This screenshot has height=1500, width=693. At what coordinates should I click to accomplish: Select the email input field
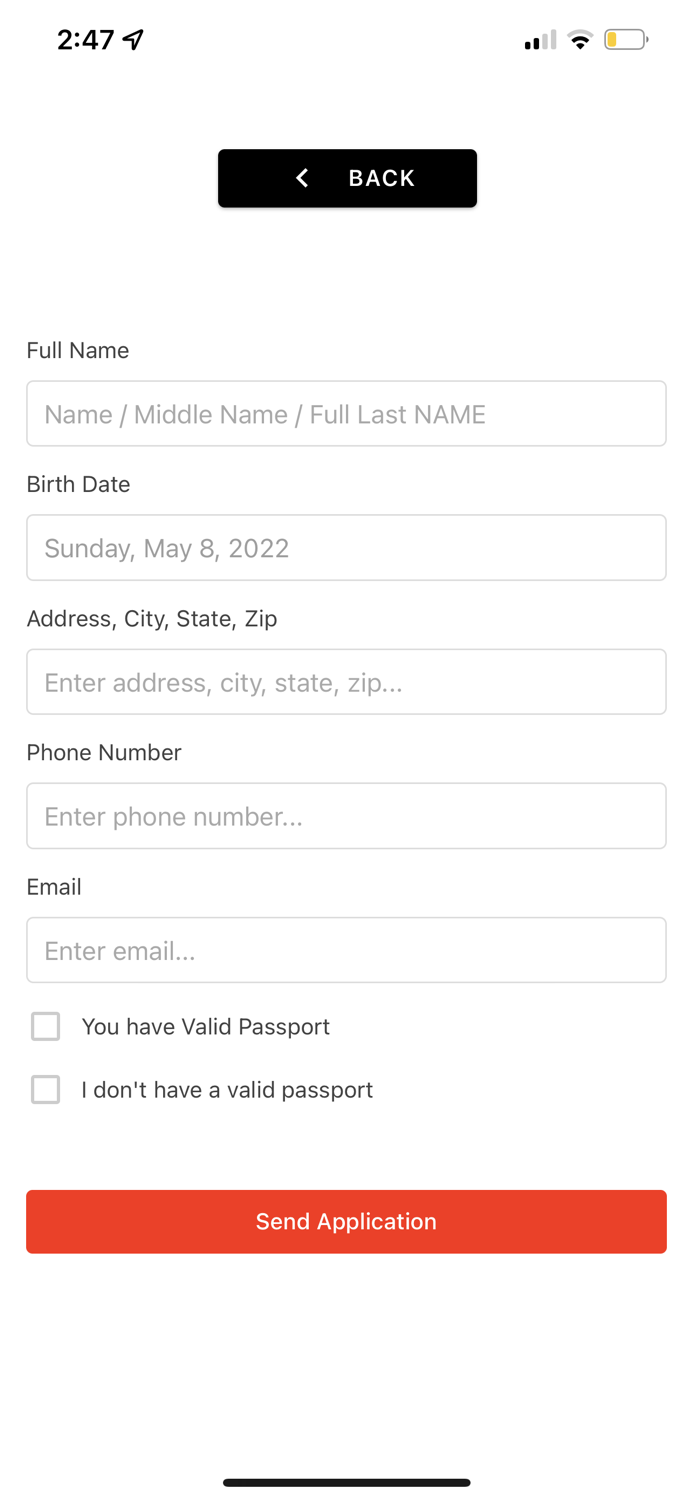pyautogui.click(x=346, y=950)
